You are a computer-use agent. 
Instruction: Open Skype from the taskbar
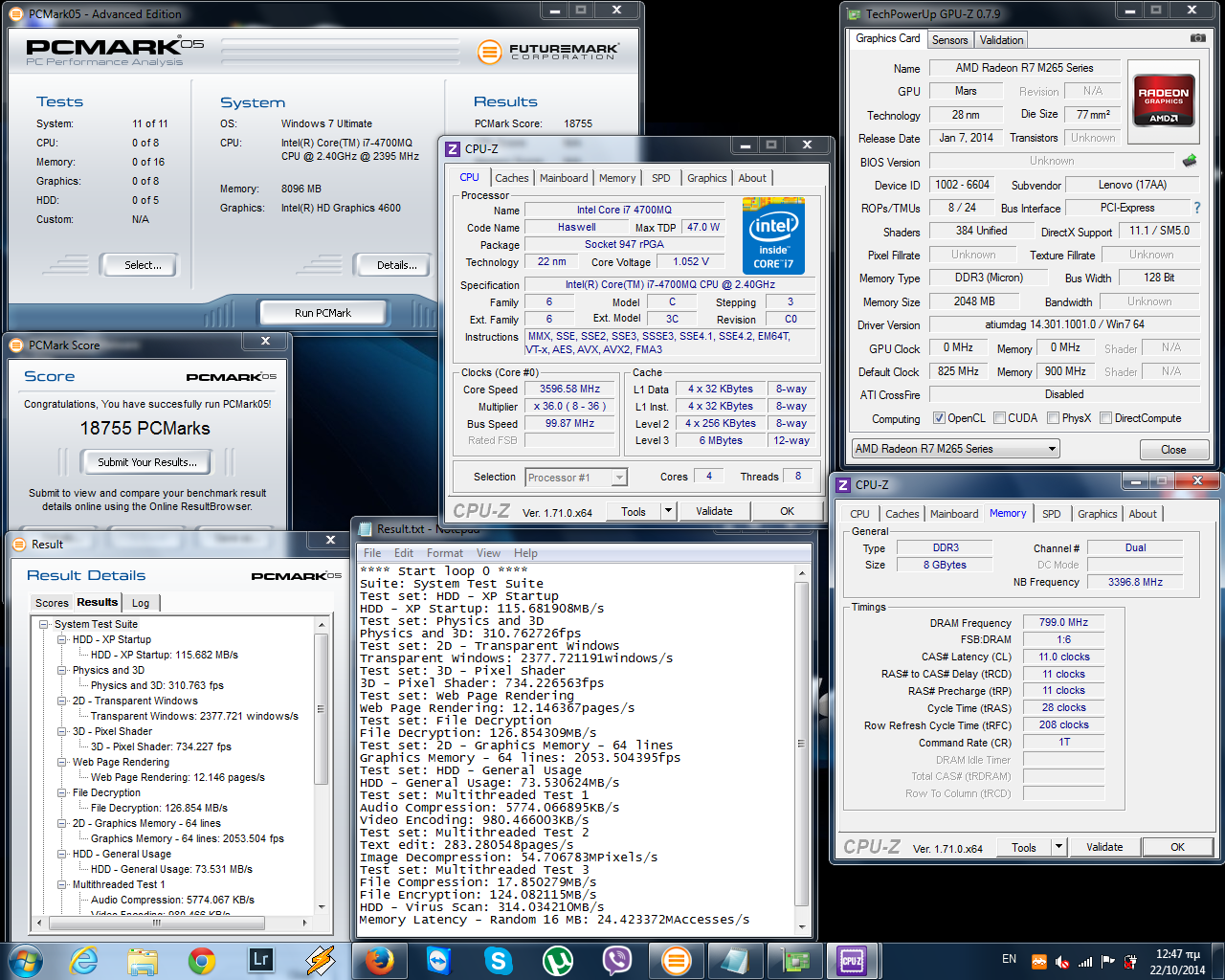[x=498, y=960]
